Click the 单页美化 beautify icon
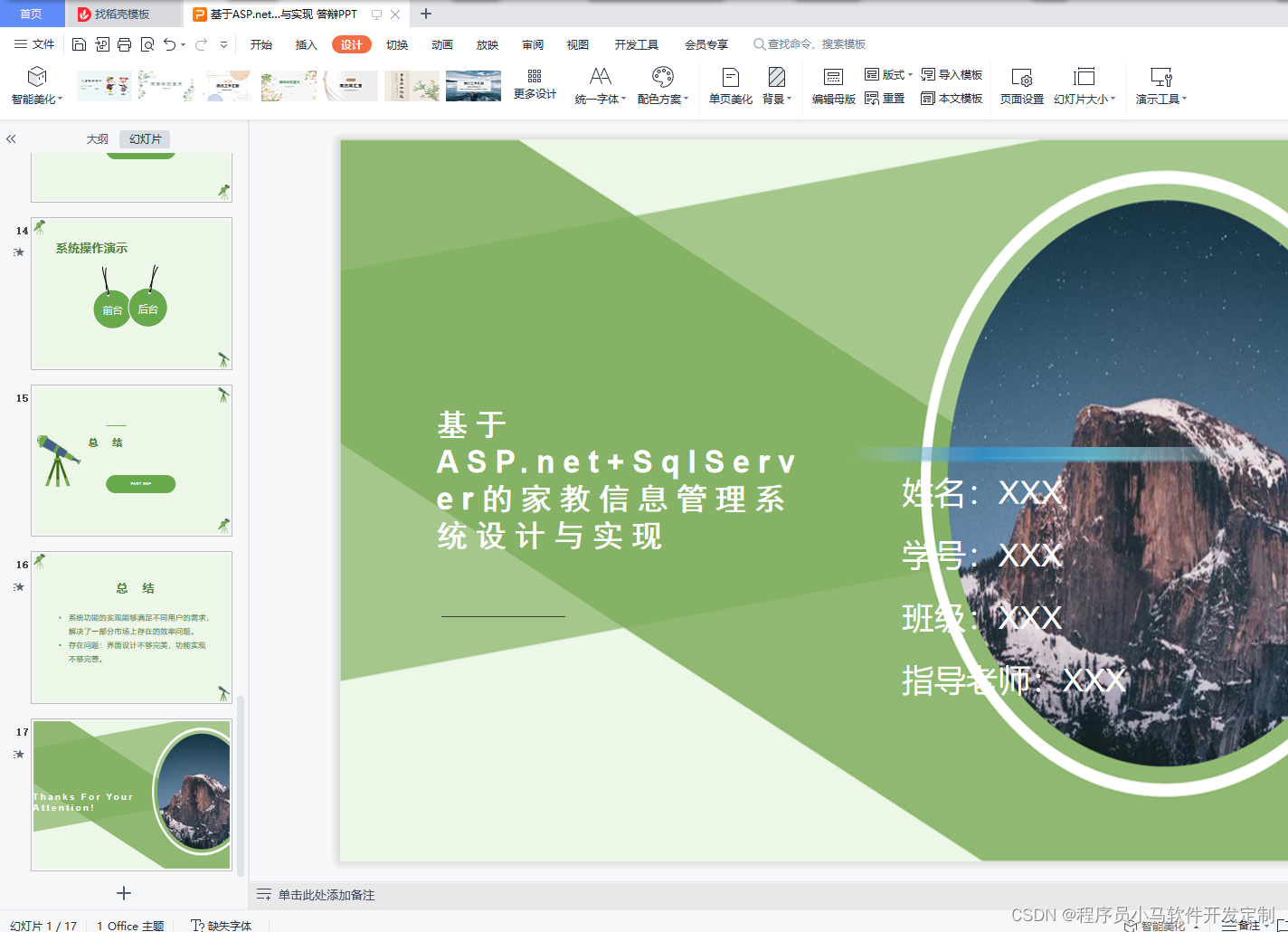 pos(729,86)
